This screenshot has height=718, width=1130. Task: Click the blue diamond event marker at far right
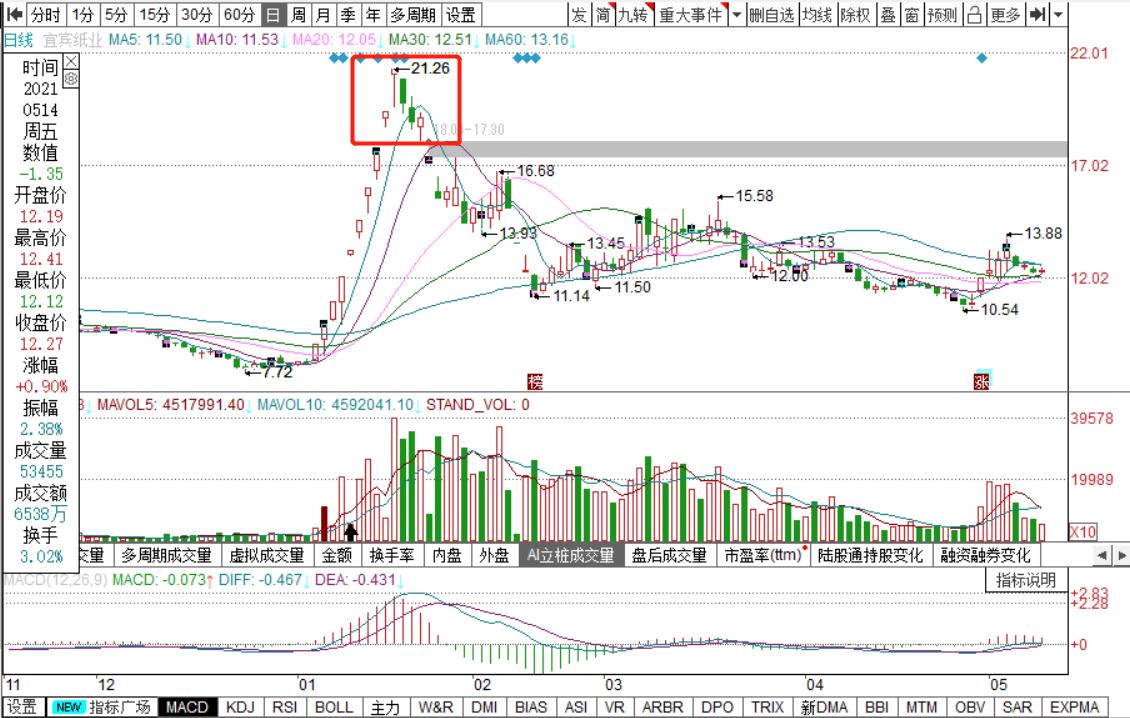tap(982, 58)
